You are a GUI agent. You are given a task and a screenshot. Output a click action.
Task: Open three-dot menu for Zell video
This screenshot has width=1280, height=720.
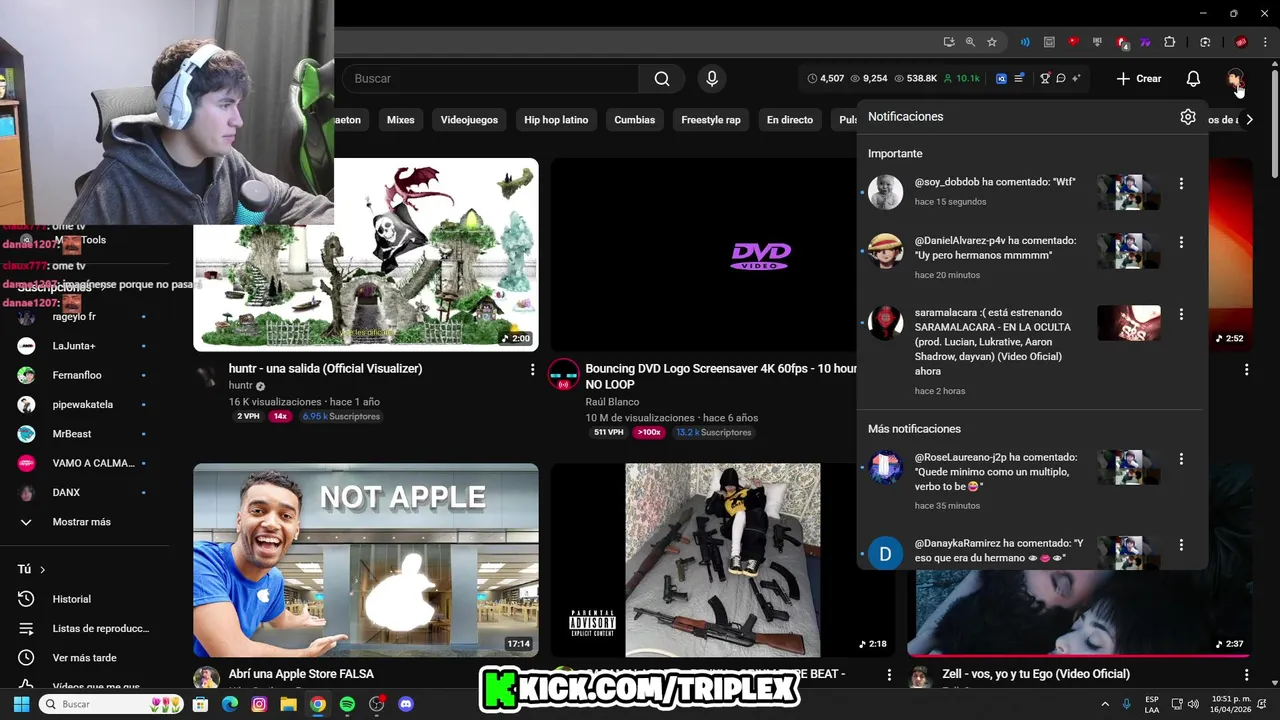(x=1246, y=675)
